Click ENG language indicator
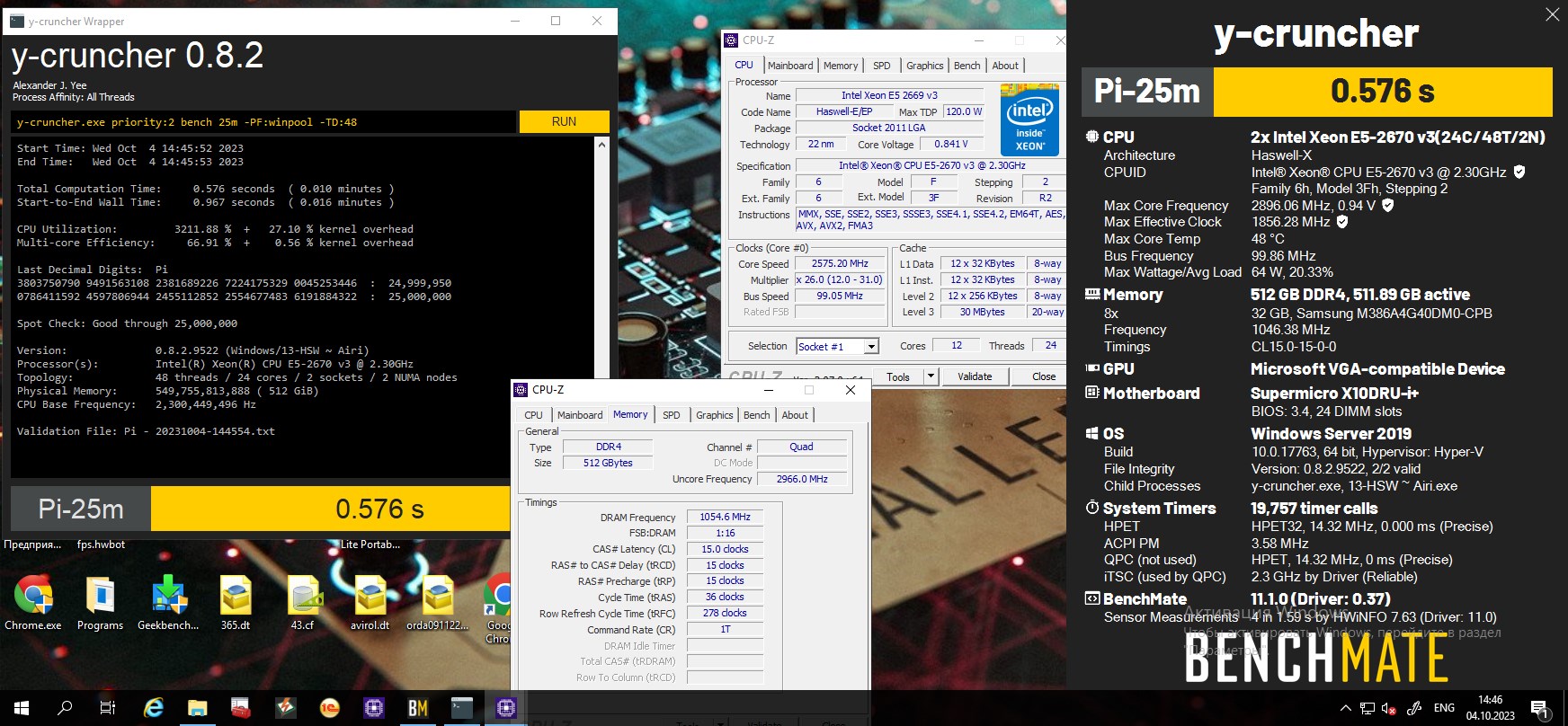The height and width of the screenshot is (726, 1568). click(x=1444, y=708)
